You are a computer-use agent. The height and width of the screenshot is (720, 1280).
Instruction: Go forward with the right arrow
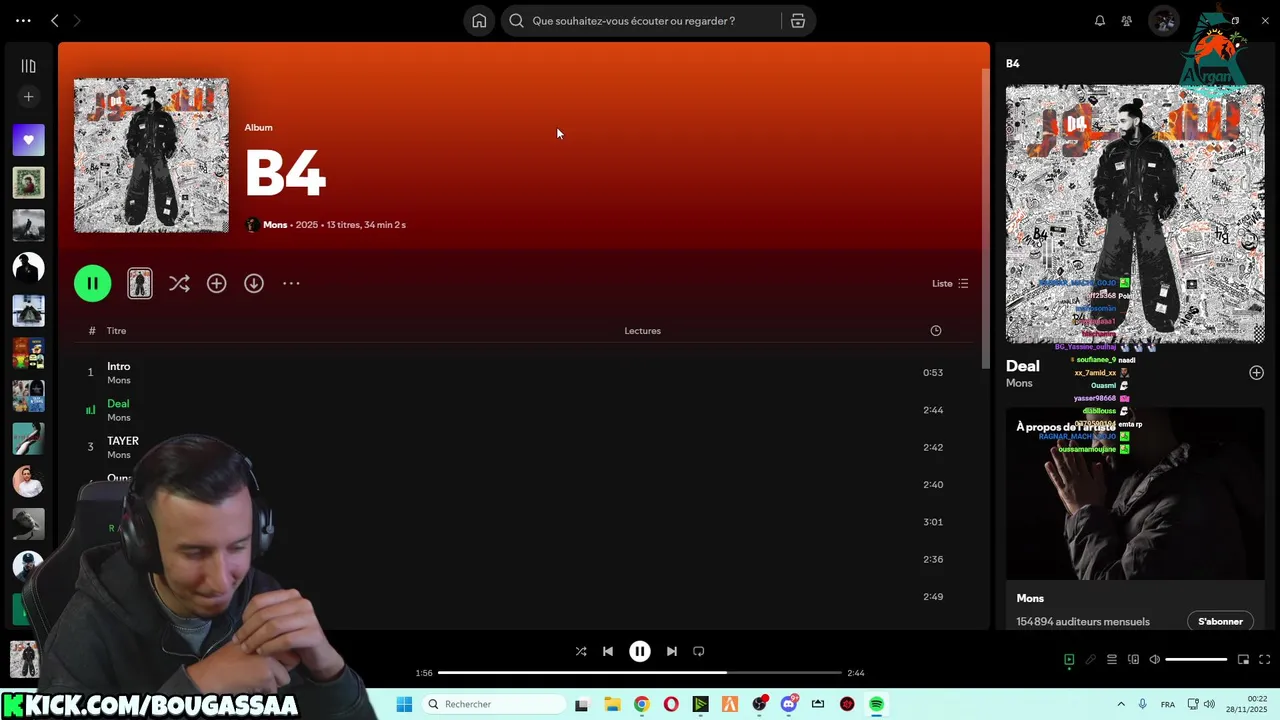(x=77, y=21)
